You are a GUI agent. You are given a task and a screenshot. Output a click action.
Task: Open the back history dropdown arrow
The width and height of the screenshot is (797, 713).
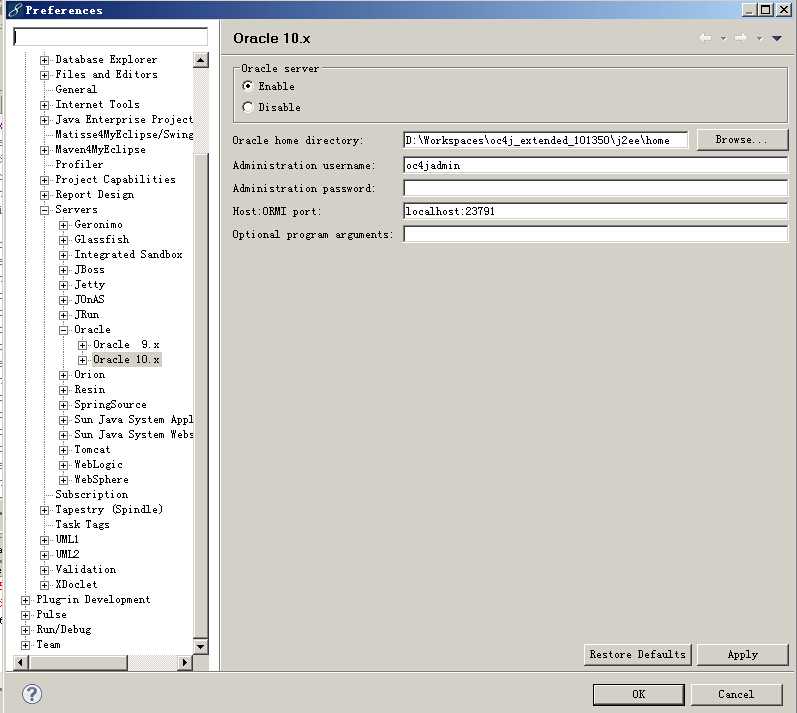click(723, 38)
